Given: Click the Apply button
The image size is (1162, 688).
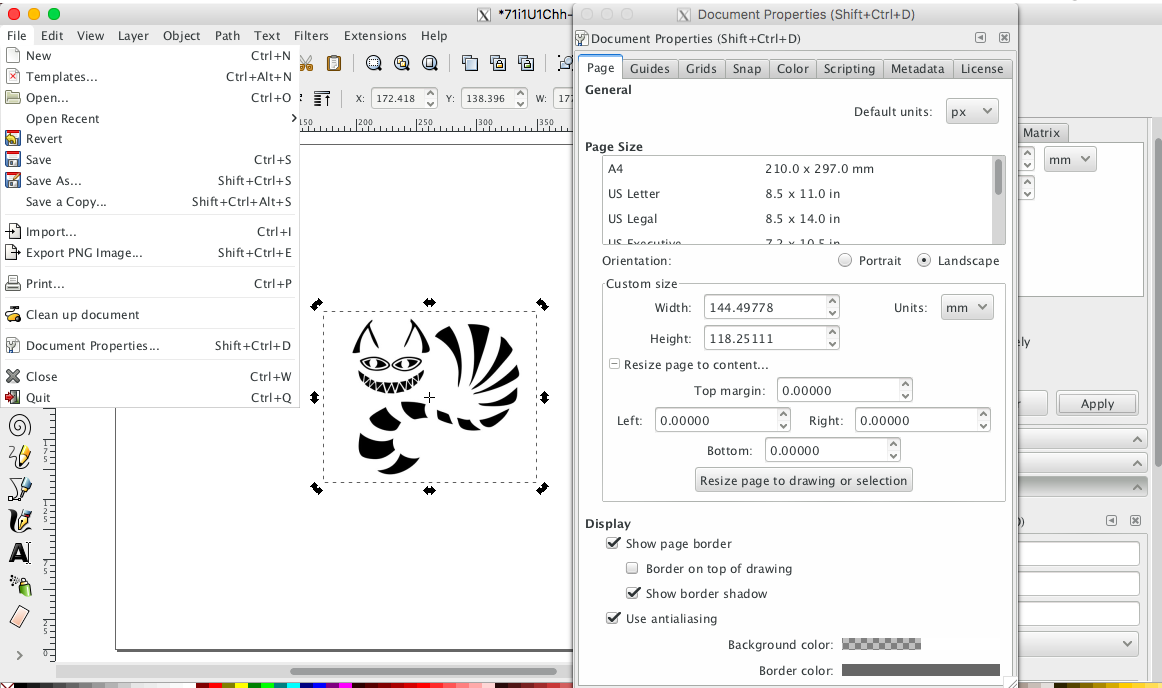Looking at the screenshot, I should click(1098, 404).
